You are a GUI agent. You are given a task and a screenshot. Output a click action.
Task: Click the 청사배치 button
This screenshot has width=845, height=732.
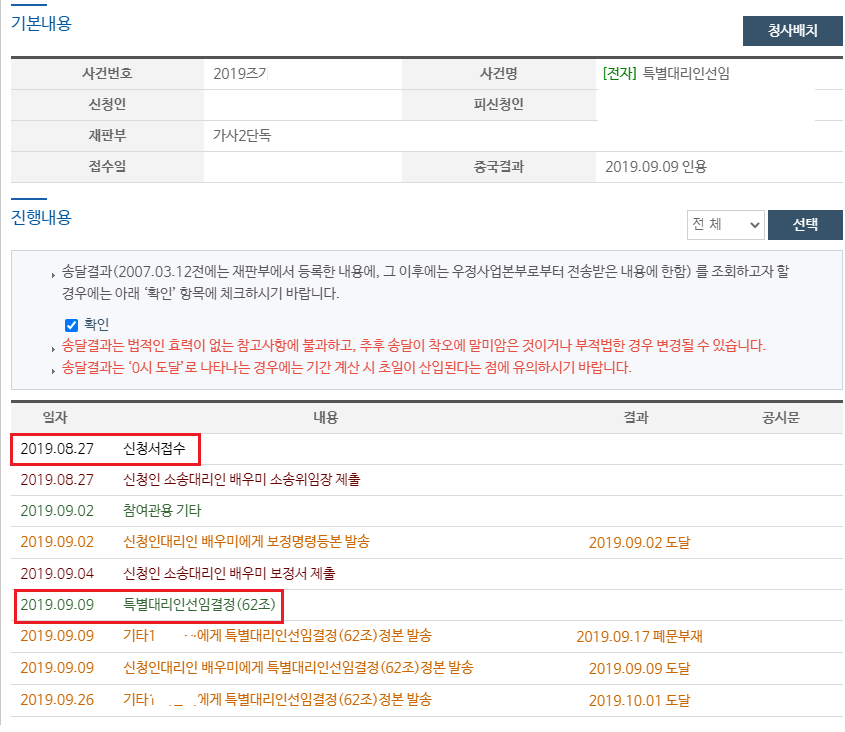click(x=792, y=31)
